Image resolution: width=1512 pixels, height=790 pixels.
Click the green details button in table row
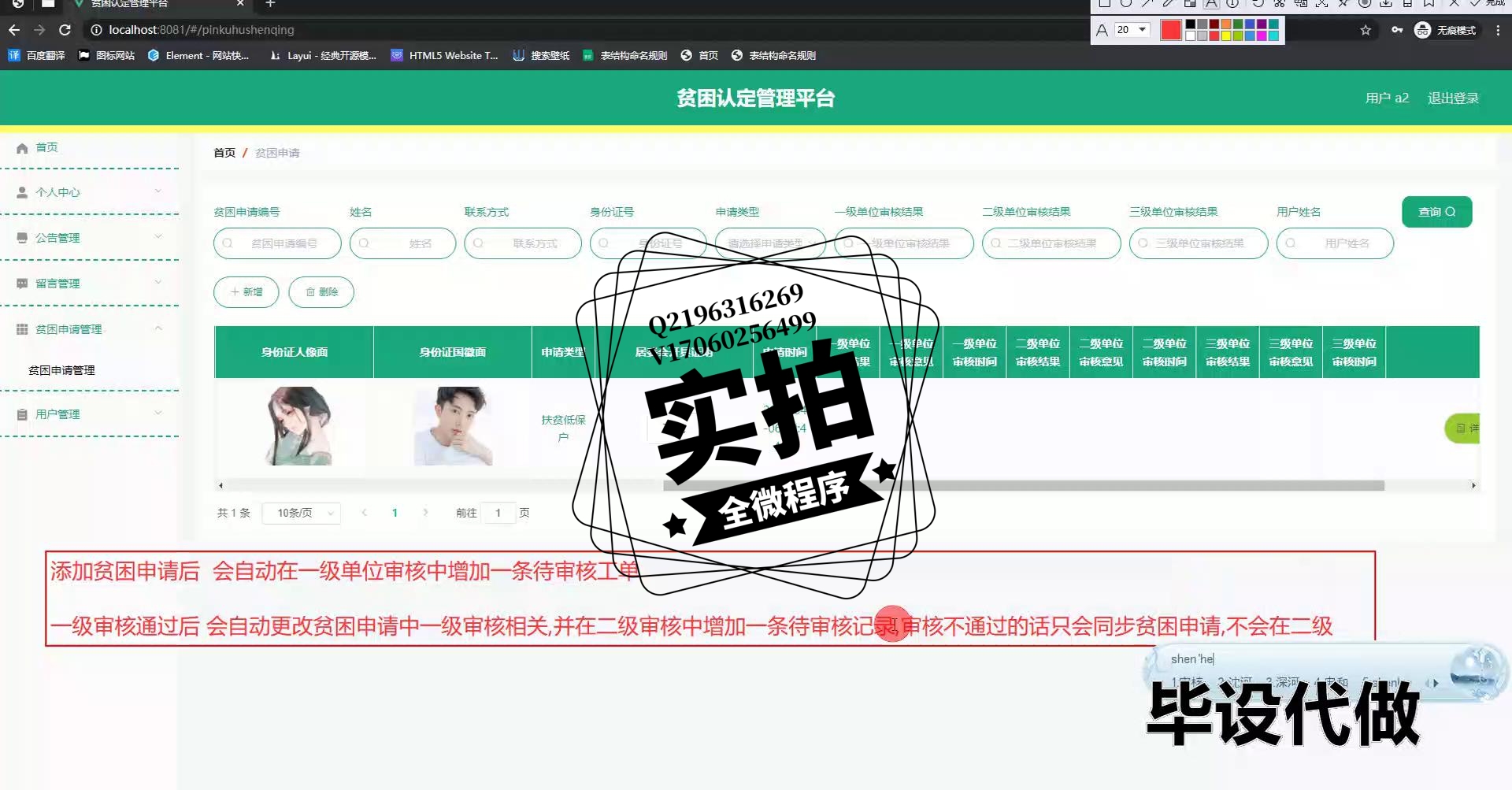tap(1462, 428)
